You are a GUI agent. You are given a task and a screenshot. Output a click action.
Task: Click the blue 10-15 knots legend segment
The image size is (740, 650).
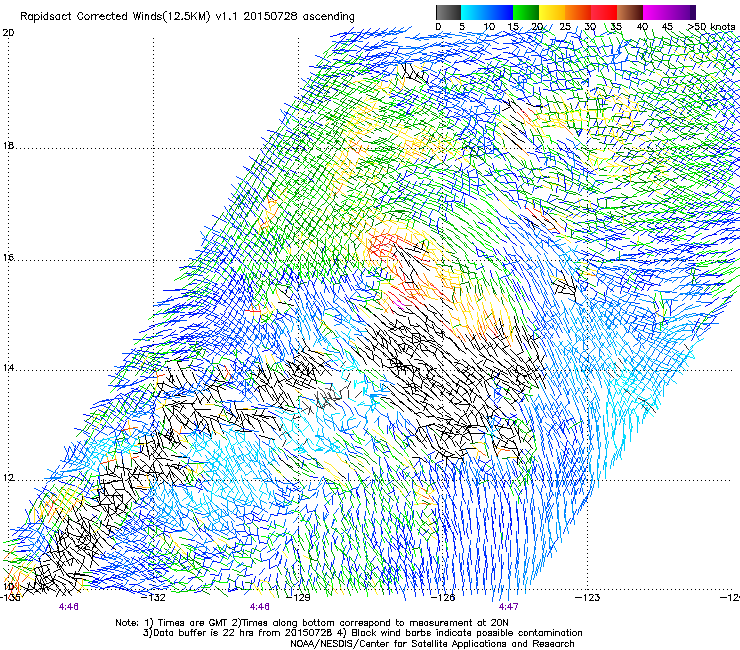pos(500,12)
